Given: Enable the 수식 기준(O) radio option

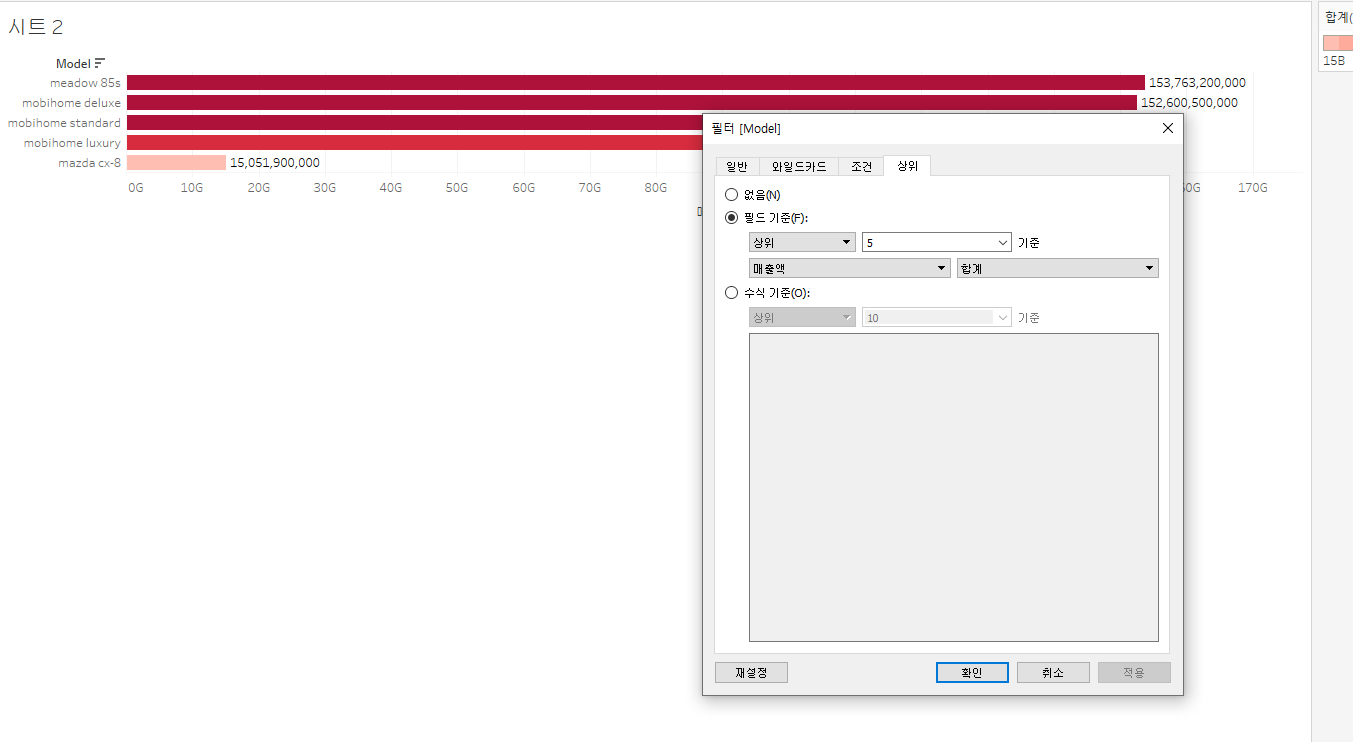Looking at the screenshot, I should click(x=731, y=293).
